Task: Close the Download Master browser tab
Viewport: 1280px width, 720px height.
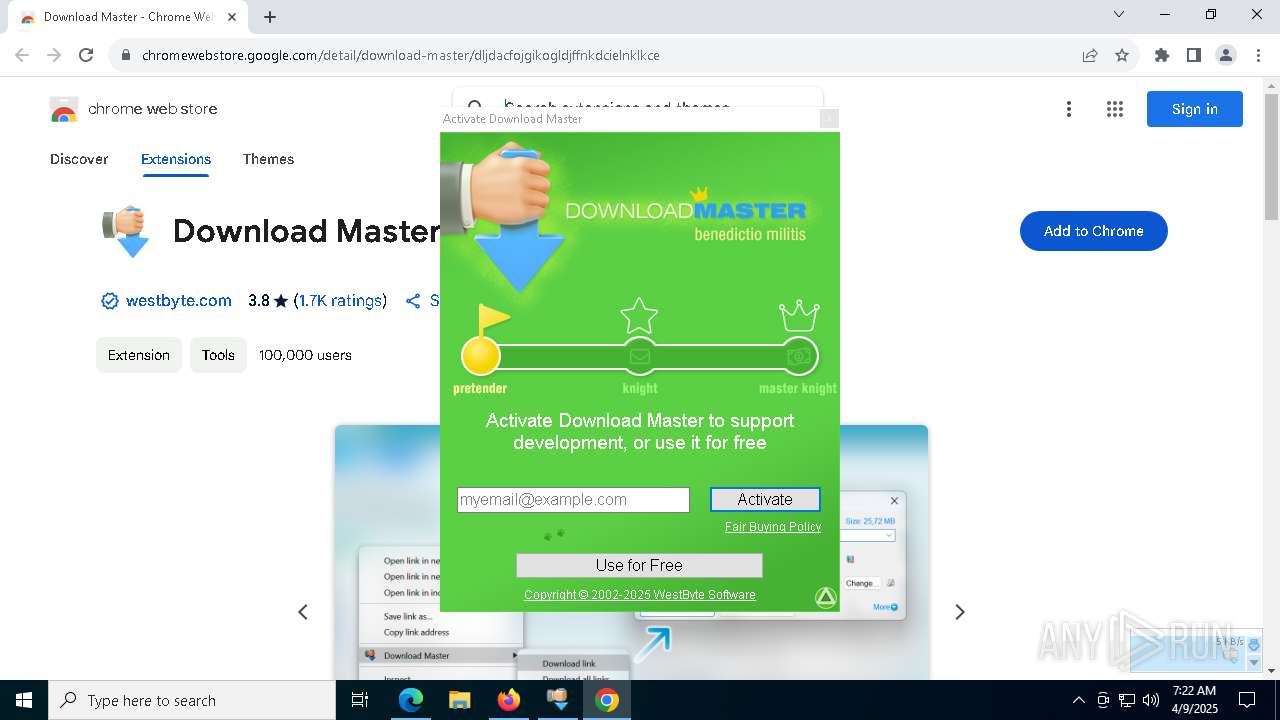Action: coord(232,17)
